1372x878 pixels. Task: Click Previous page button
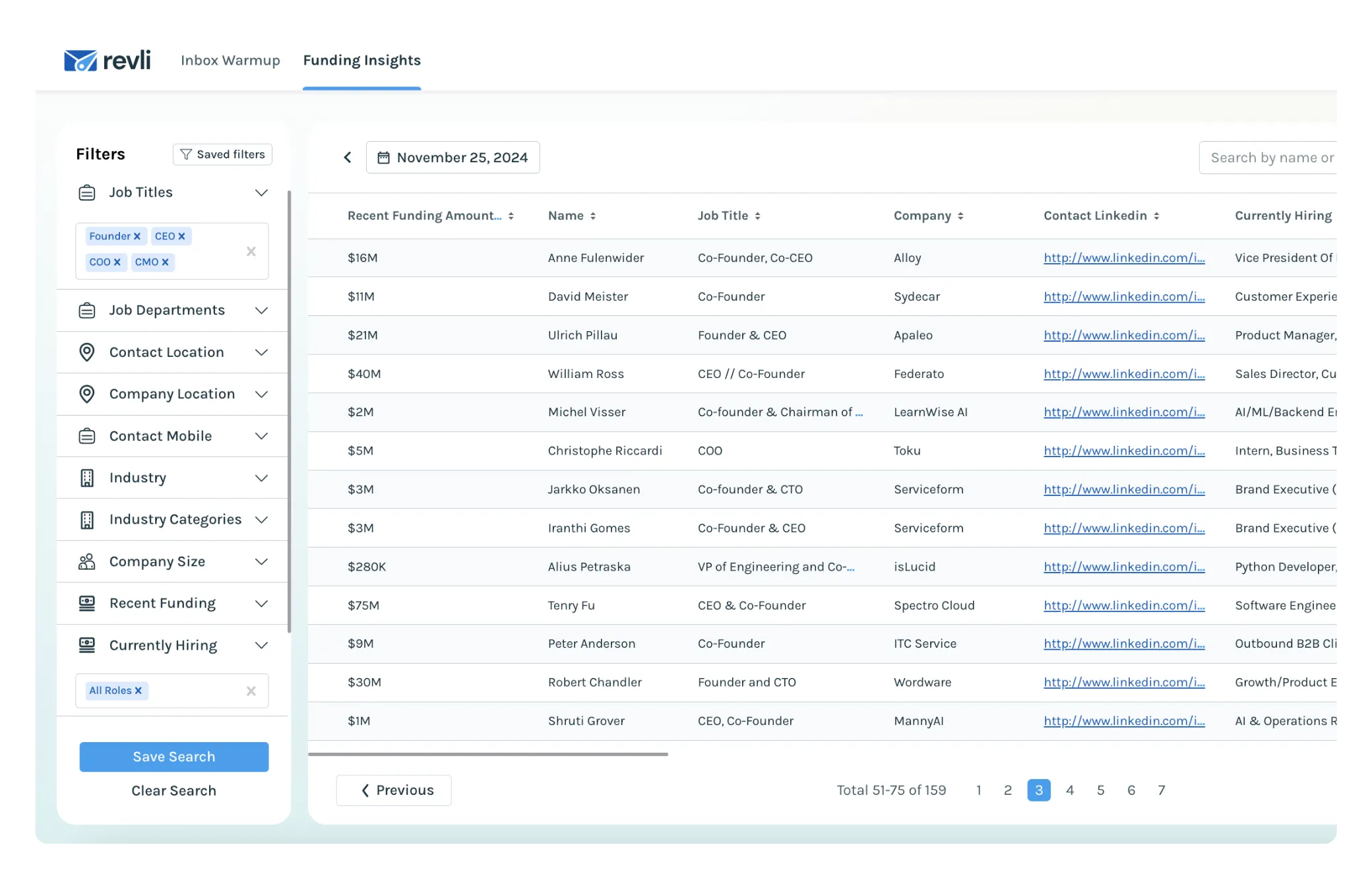396,790
